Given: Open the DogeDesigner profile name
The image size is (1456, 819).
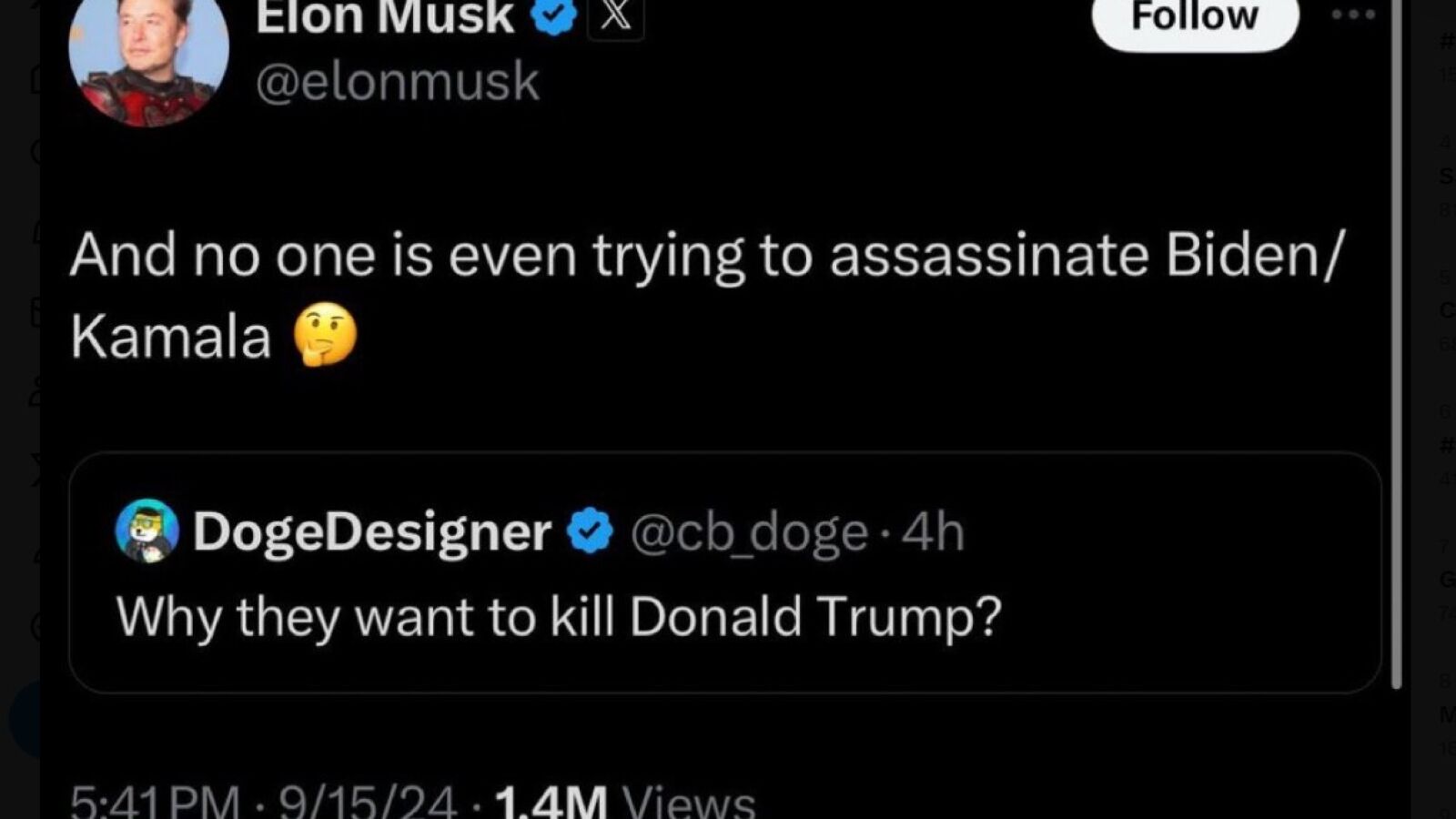Looking at the screenshot, I should 372,531.
